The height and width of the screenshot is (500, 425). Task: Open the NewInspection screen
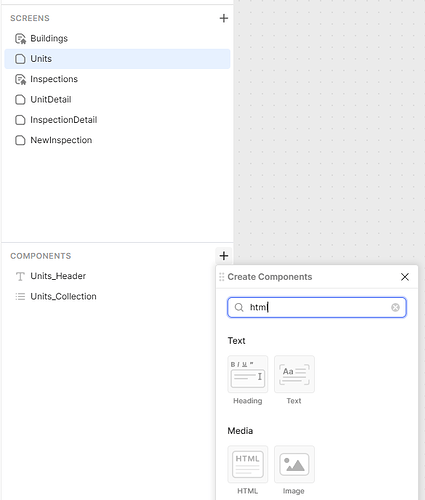pos(117,140)
